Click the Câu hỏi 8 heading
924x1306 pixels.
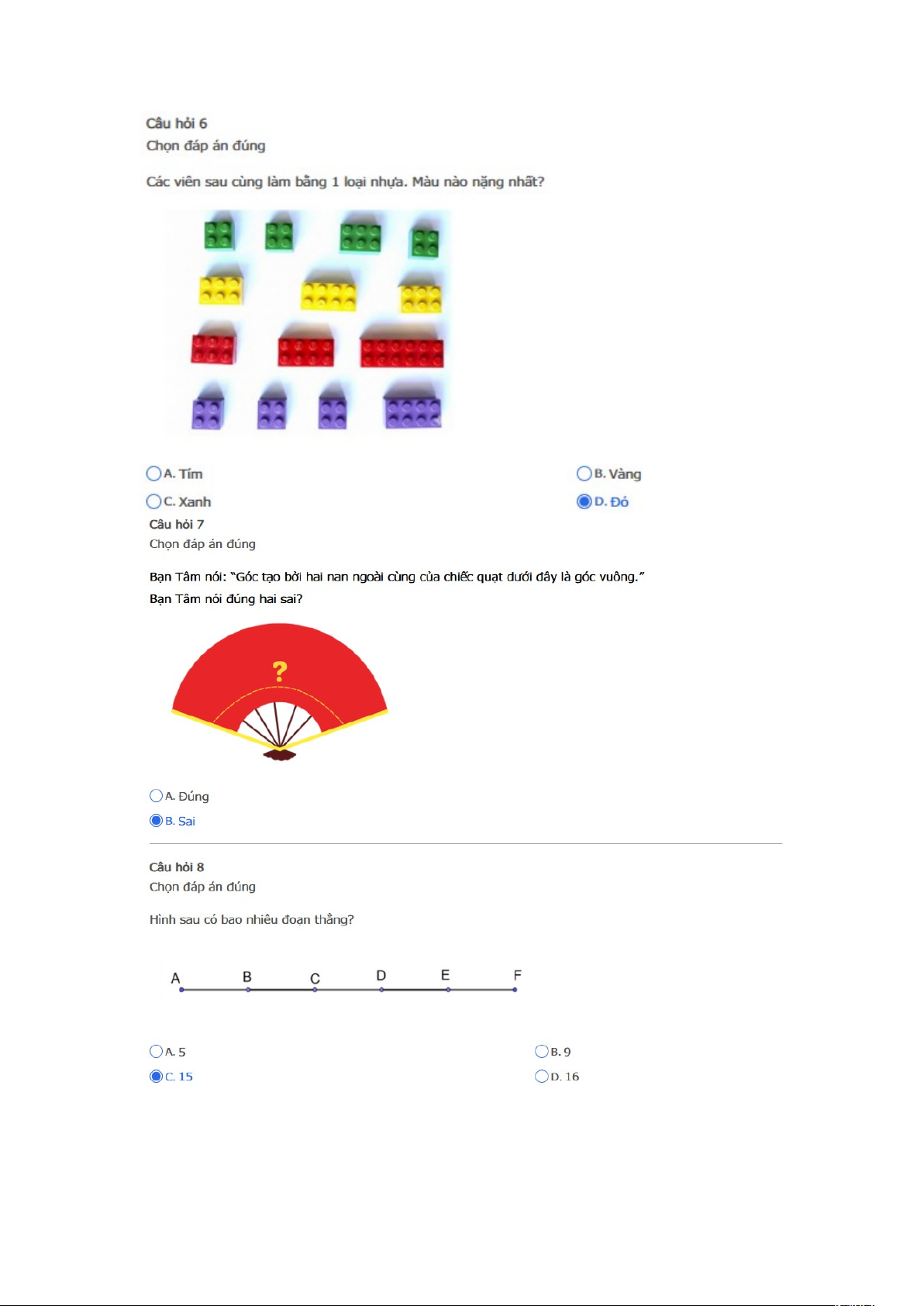tap(177, 867)
